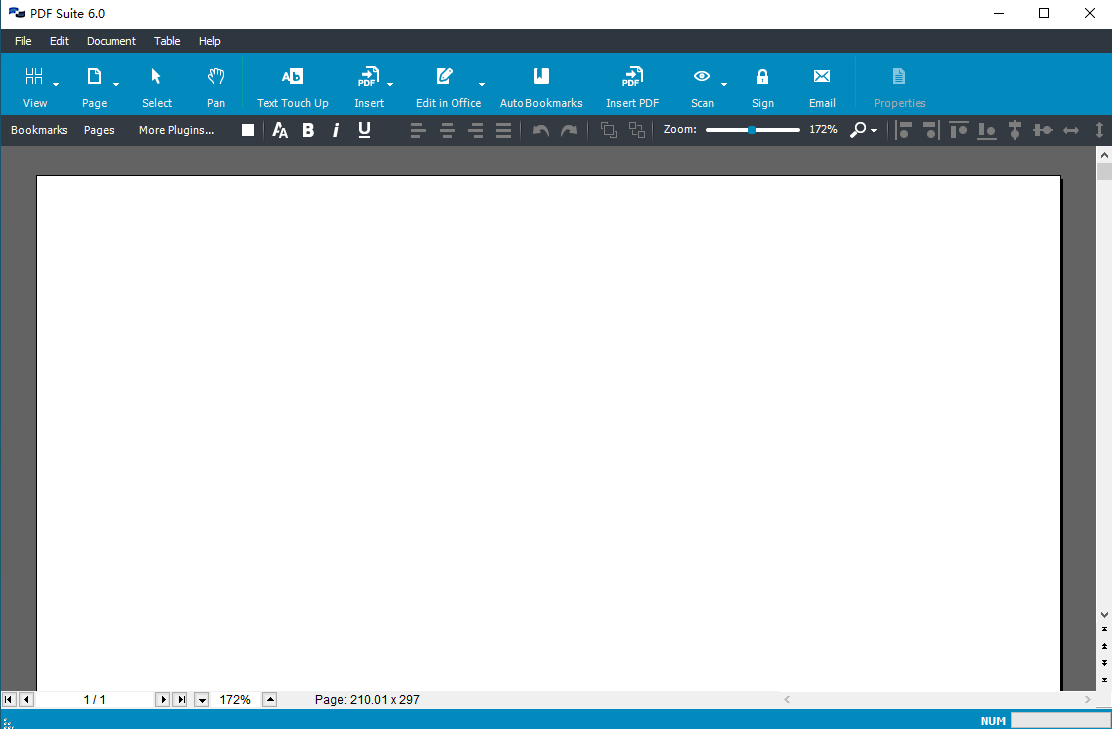Open More Plugins...
This screenshot has height=729, width=1112.
[177, 130]
